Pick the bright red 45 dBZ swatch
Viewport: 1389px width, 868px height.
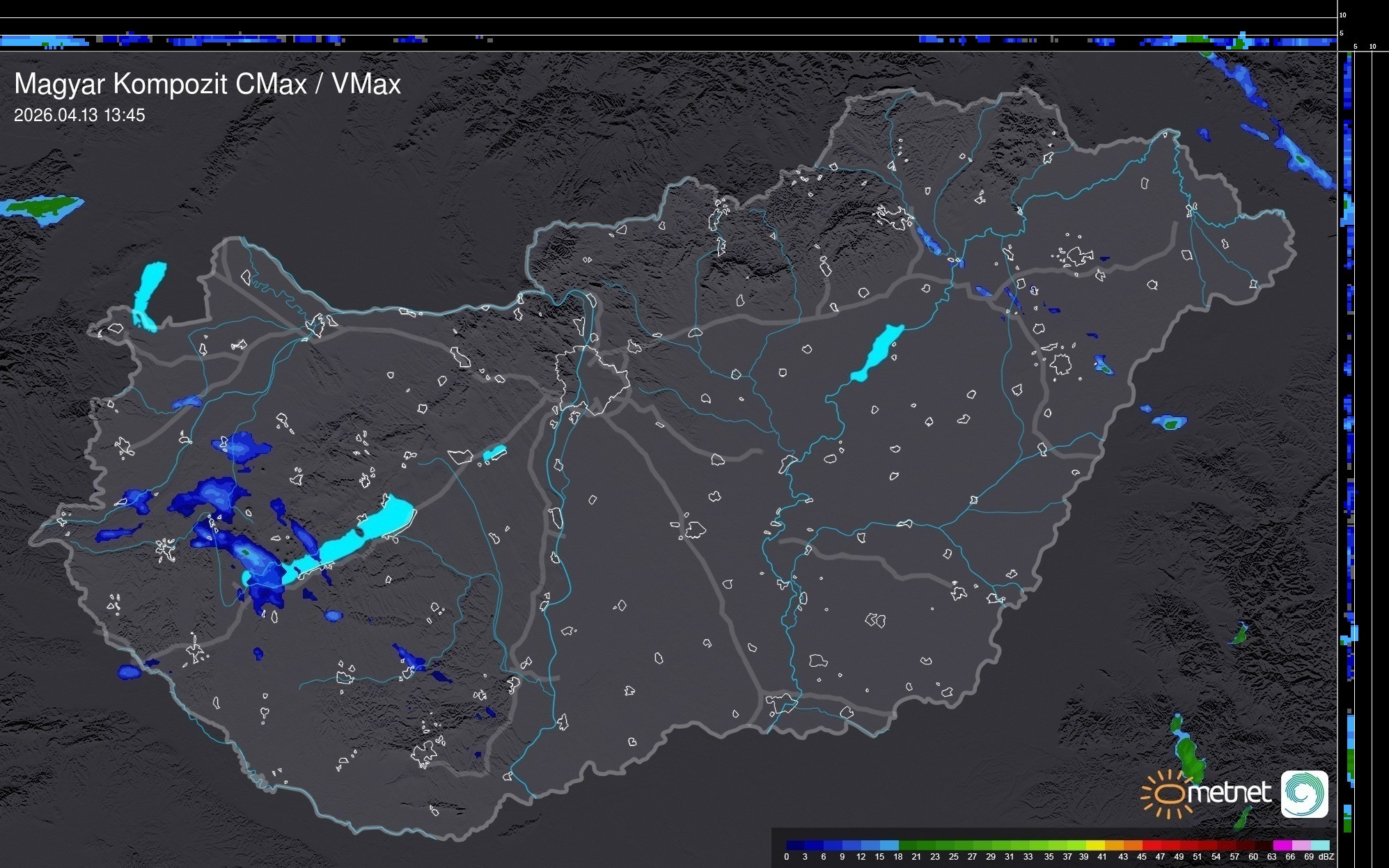[1151, 845]
